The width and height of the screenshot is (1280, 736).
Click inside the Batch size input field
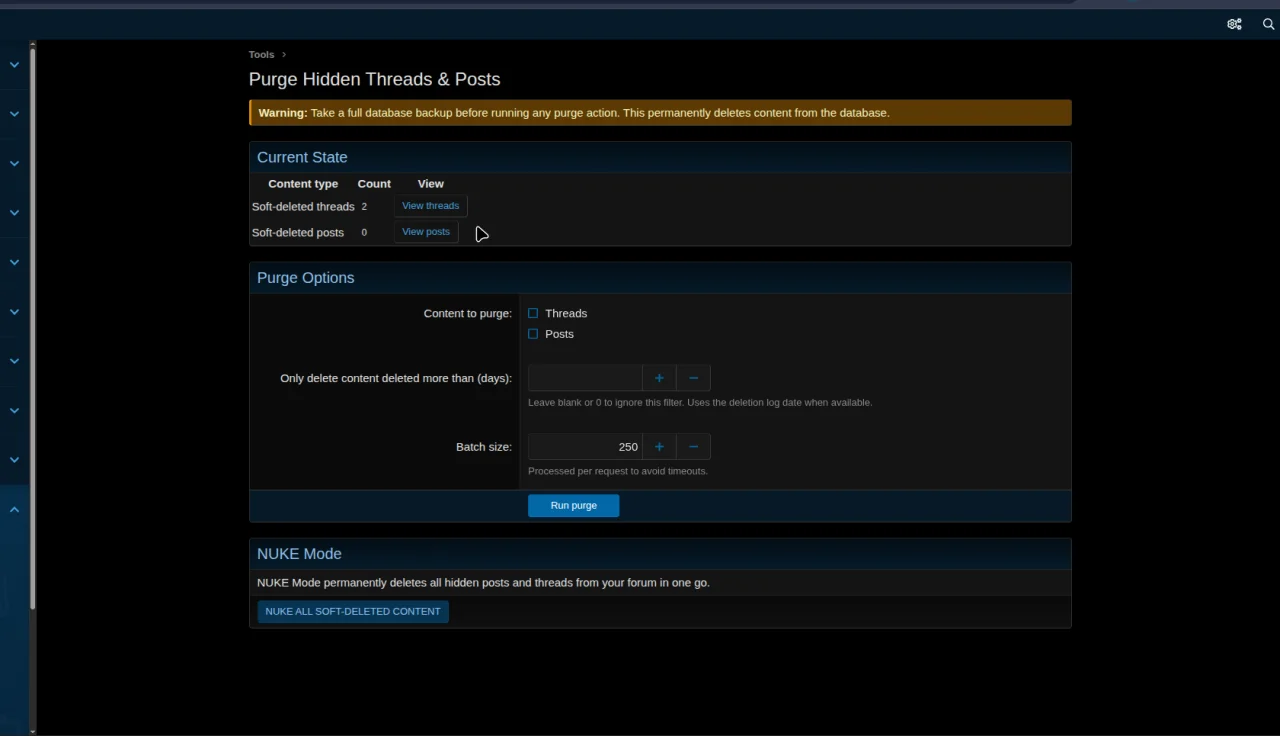(585, 446)
